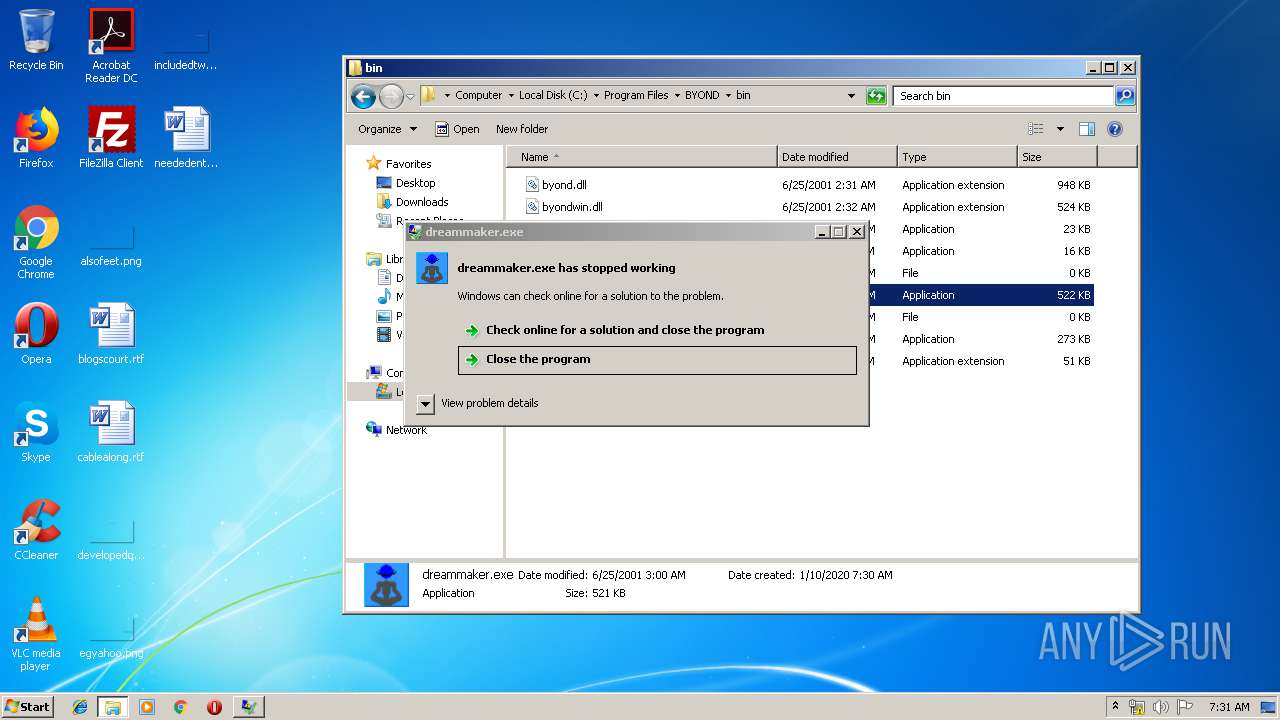
Task: Open the Recycle Bin desktop icon
Action: 36,40
